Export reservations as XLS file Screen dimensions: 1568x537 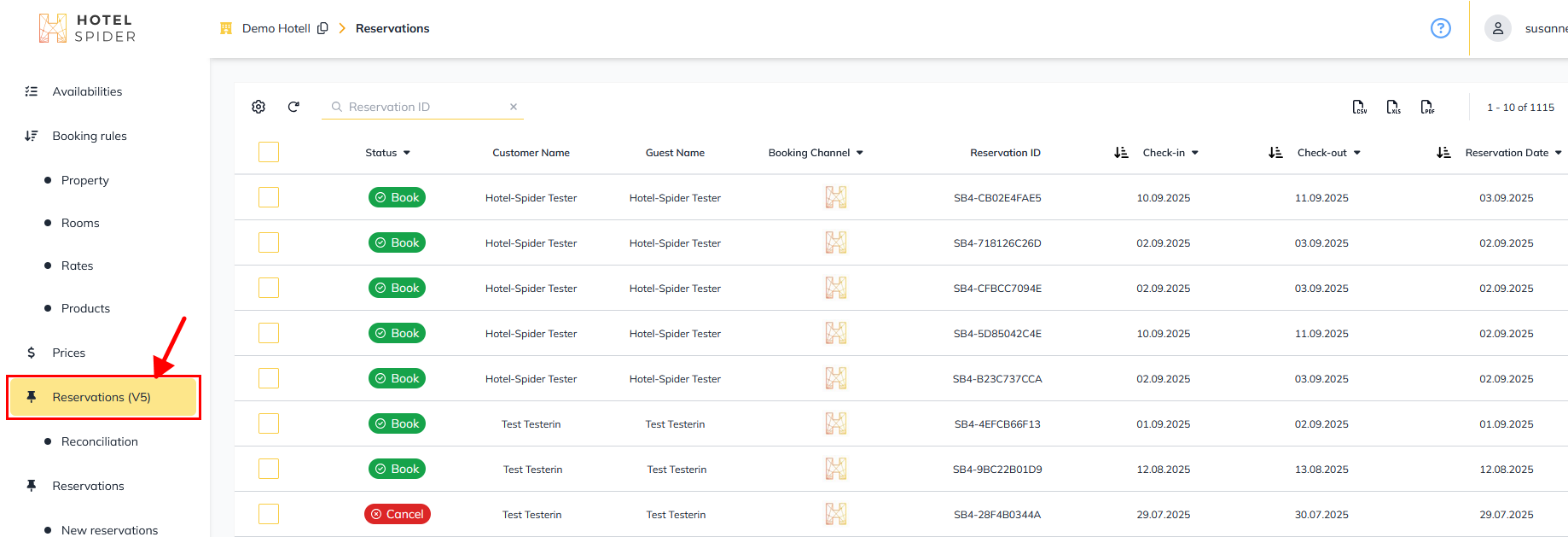point(1393,107)
